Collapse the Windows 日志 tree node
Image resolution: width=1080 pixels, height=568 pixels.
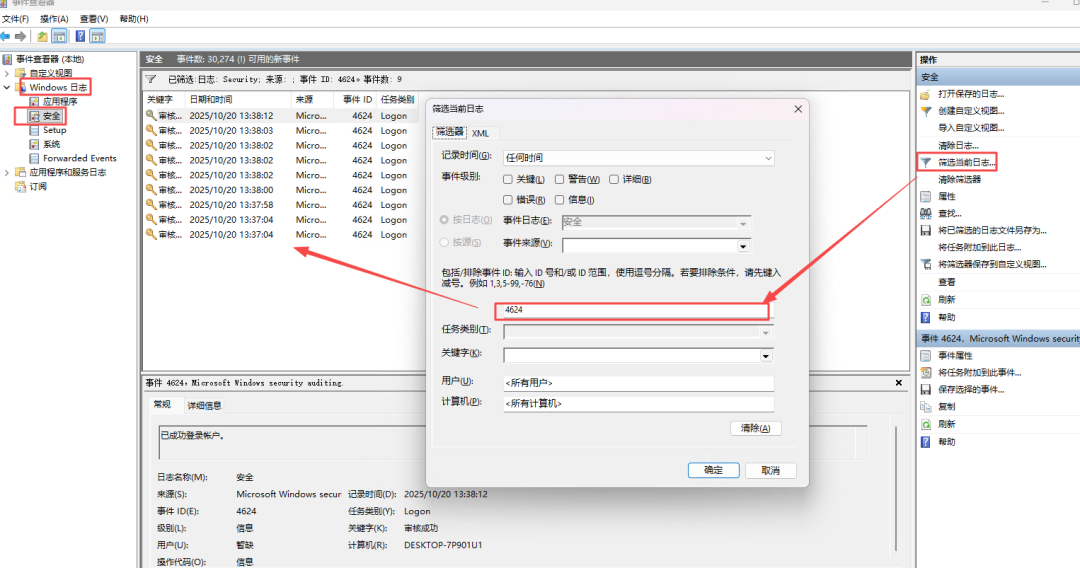7,87
